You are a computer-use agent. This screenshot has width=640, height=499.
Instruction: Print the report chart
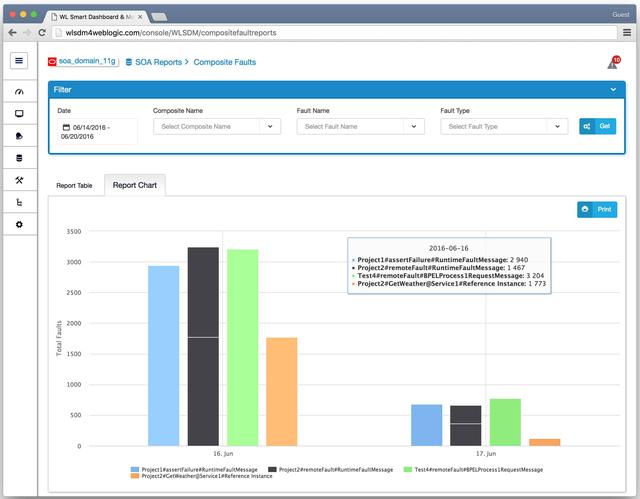[x=597, y=210]
